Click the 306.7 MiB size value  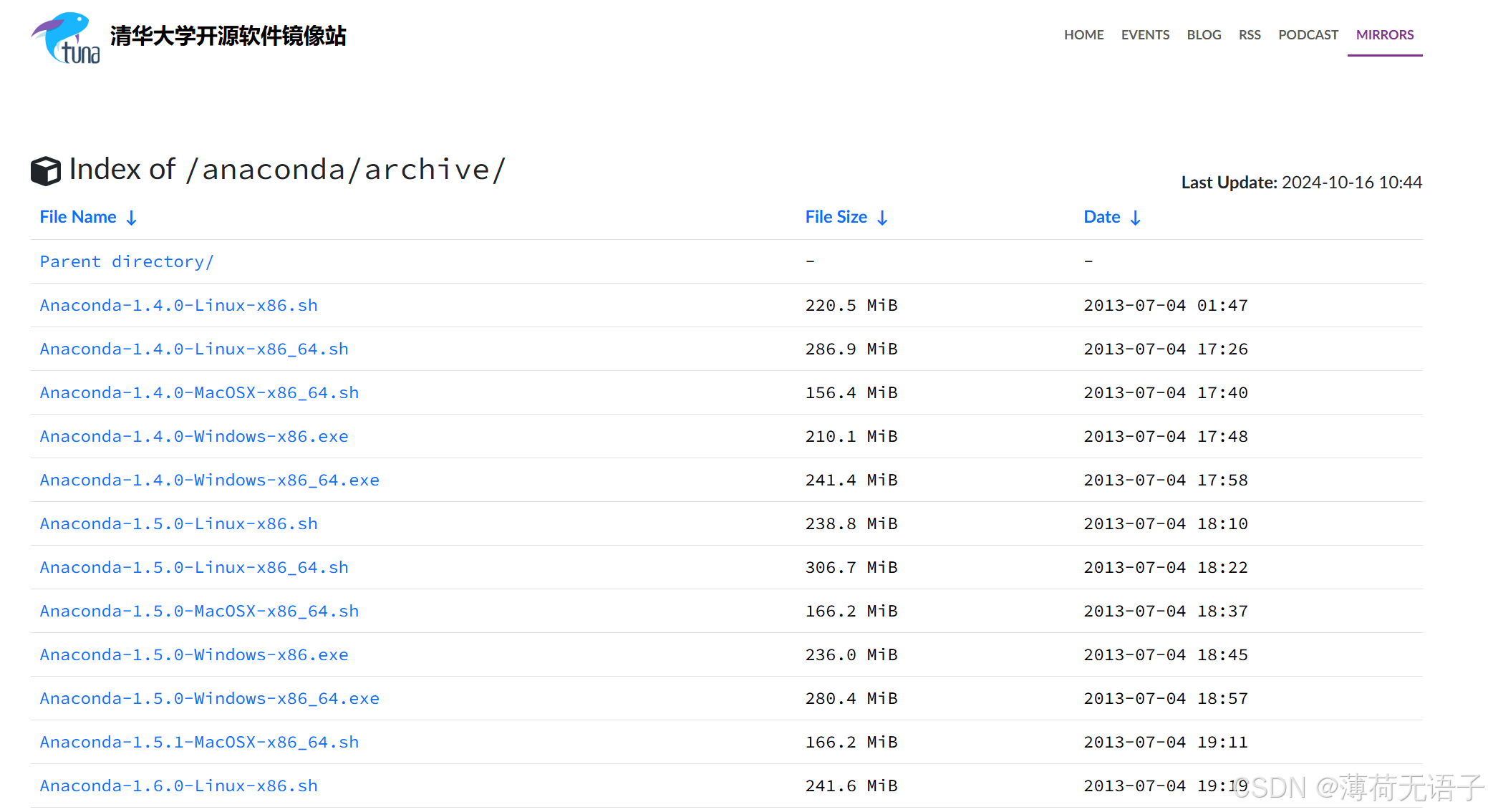851,568
